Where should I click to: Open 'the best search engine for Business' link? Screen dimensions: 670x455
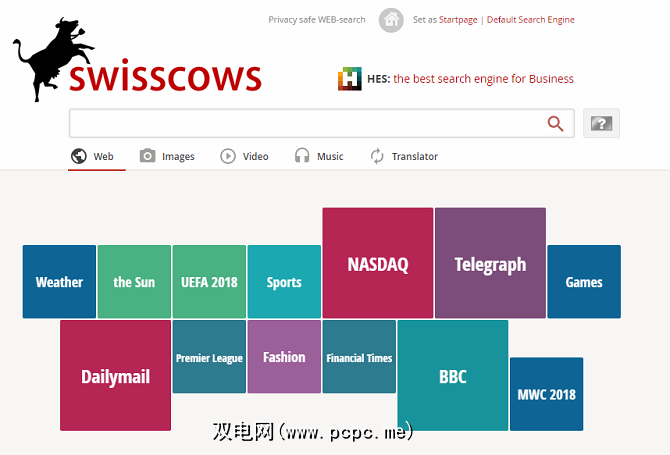click(483, 79)
